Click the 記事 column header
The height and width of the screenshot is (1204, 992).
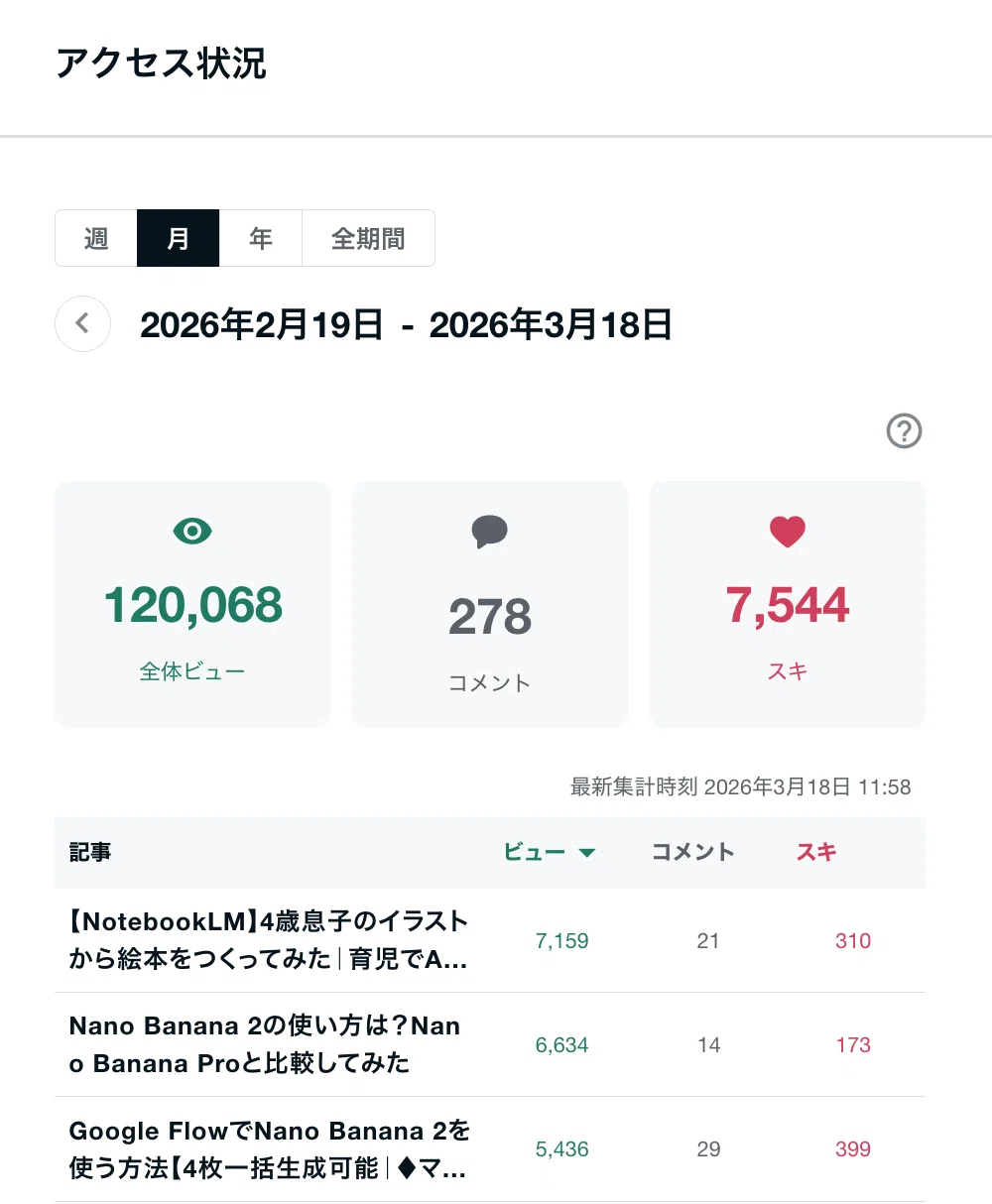tap(90, 852)
